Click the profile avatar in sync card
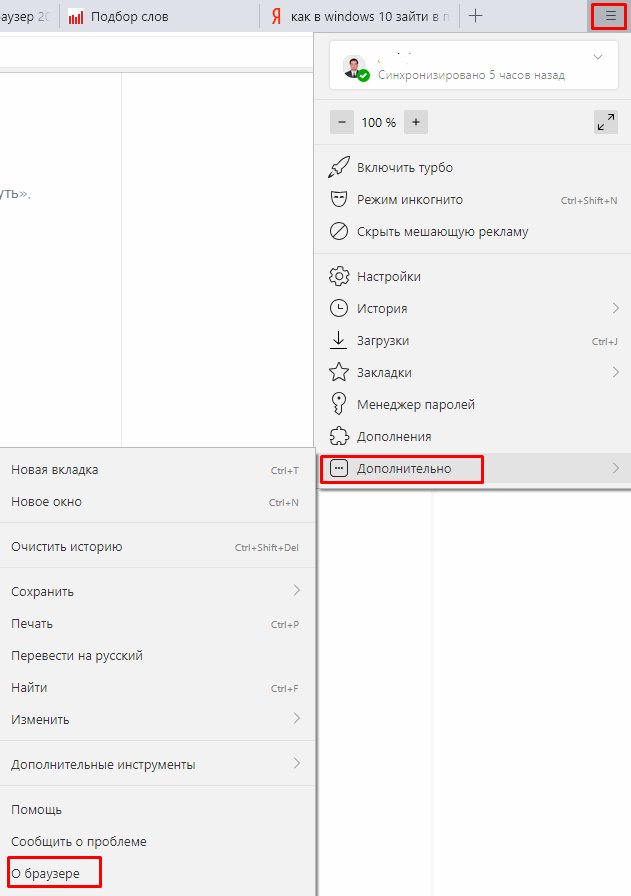This screenshot has width=631, height=896. [x=354, y=67]
